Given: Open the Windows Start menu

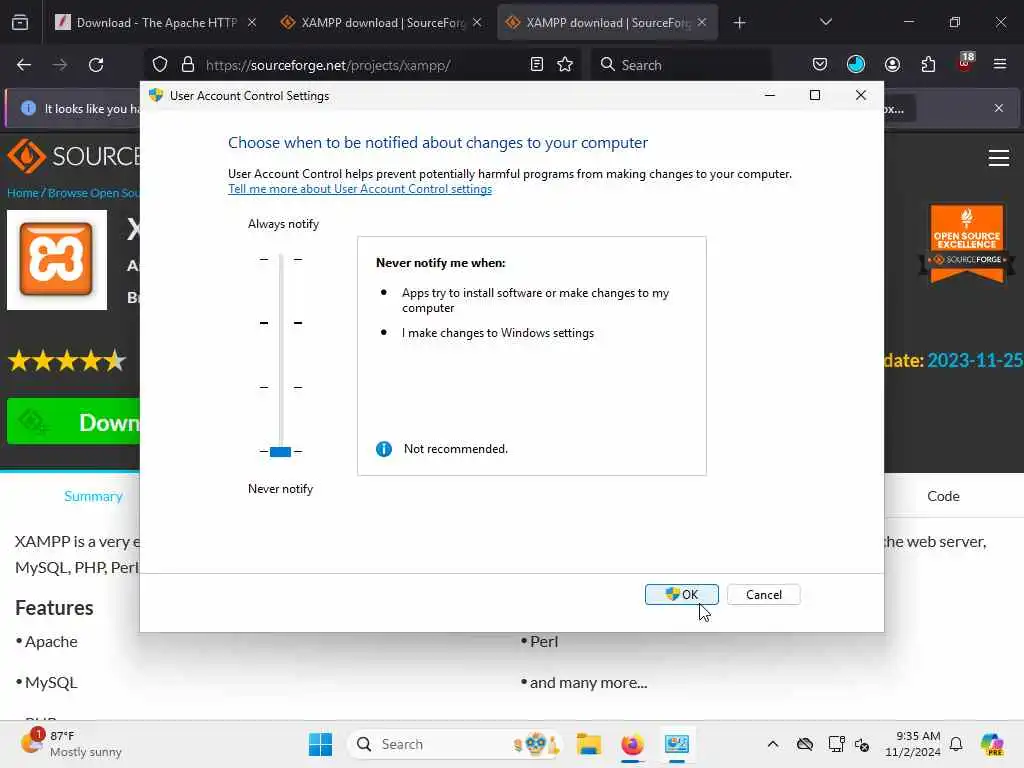Looking at the screenshot, I should point(320,744).
